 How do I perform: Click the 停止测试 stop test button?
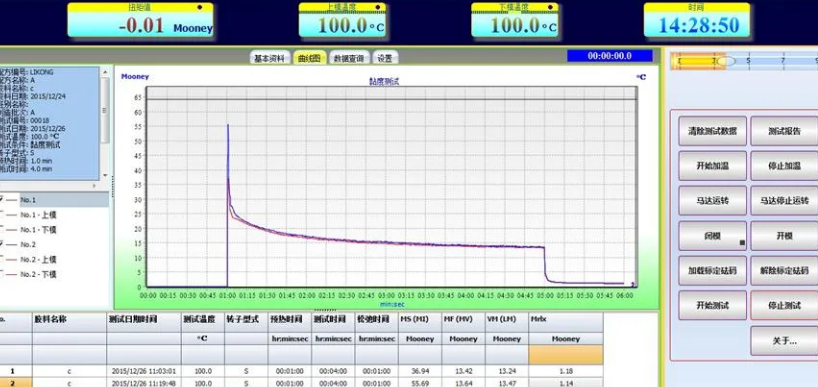[784, 305]
